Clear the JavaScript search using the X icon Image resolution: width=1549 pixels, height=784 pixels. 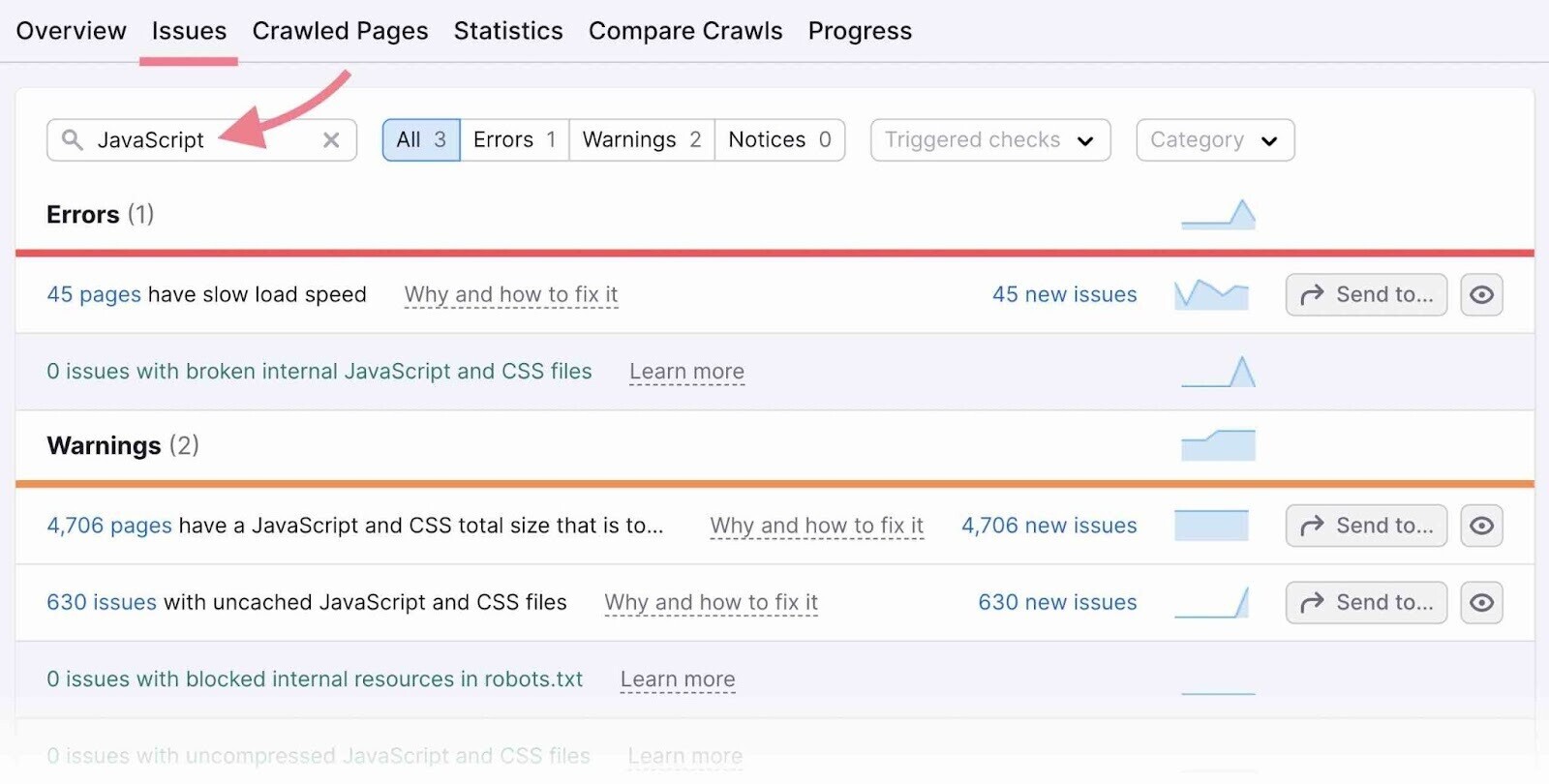[x=331, y=139]
